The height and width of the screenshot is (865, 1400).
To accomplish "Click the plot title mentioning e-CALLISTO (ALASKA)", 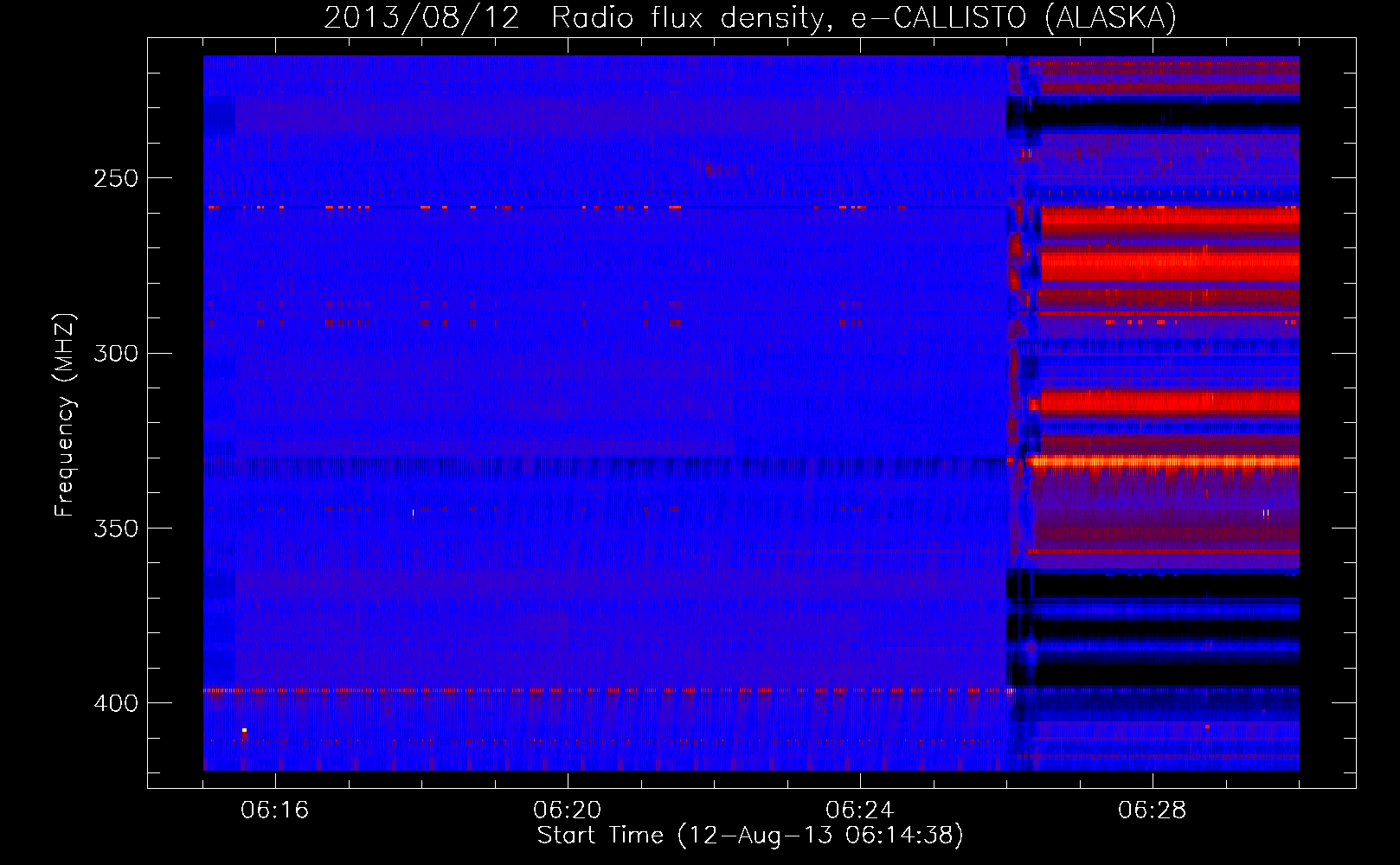I will pyautogui.click(x=750, y=18).
